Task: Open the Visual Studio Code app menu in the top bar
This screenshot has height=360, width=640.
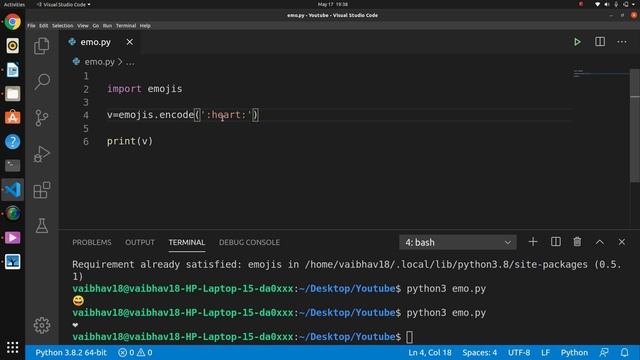Action: click(63, 4)
